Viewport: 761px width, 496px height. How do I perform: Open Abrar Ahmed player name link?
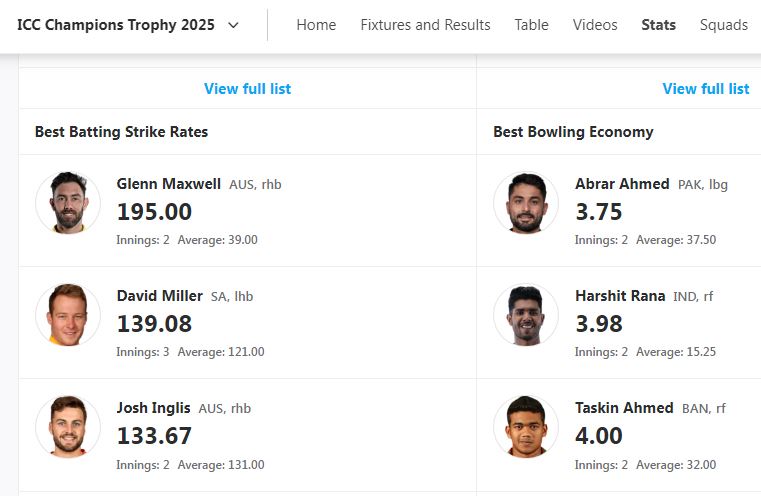622,184
